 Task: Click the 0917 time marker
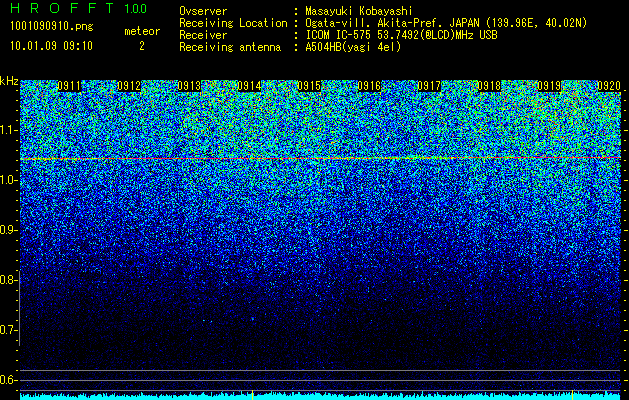point(429,86)
